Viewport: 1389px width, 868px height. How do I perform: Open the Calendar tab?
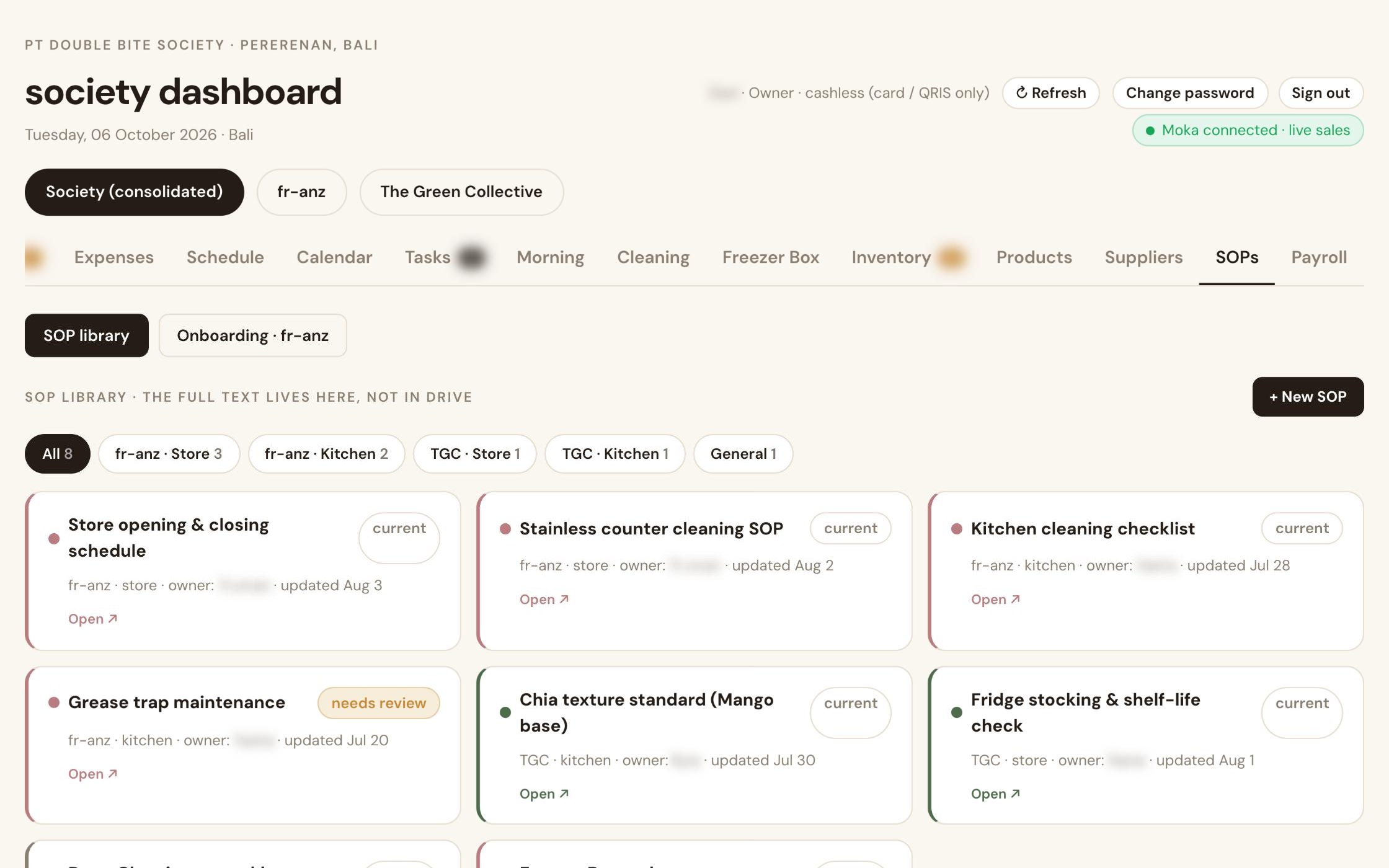(x=334, y=257)
